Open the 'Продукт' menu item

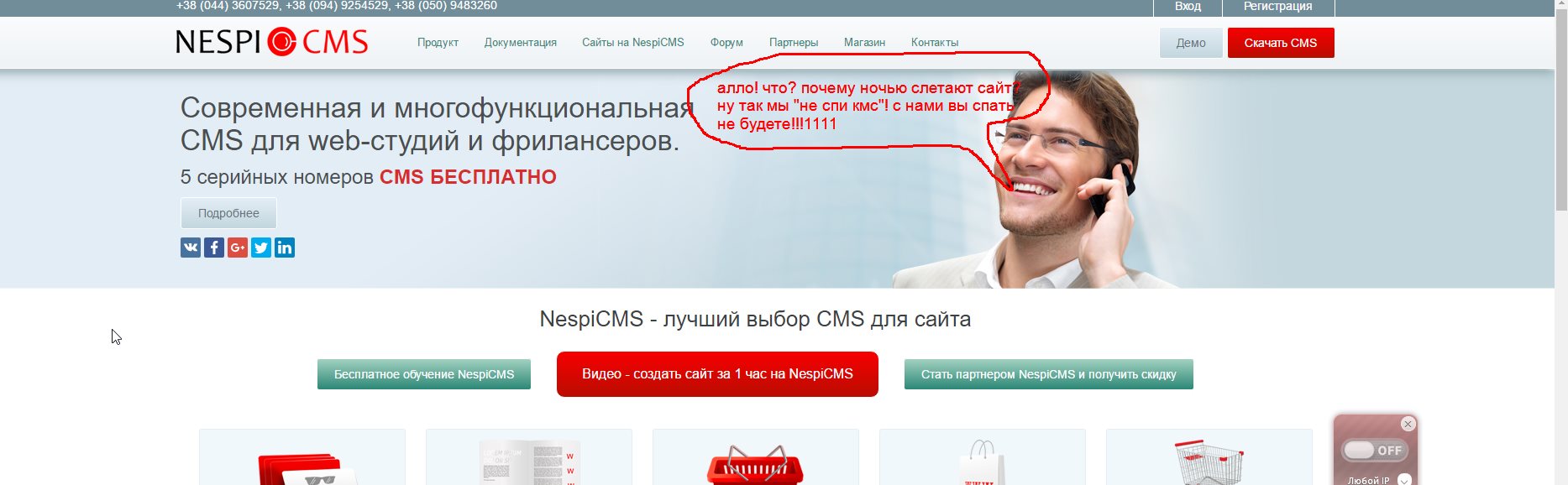[438, 43]
